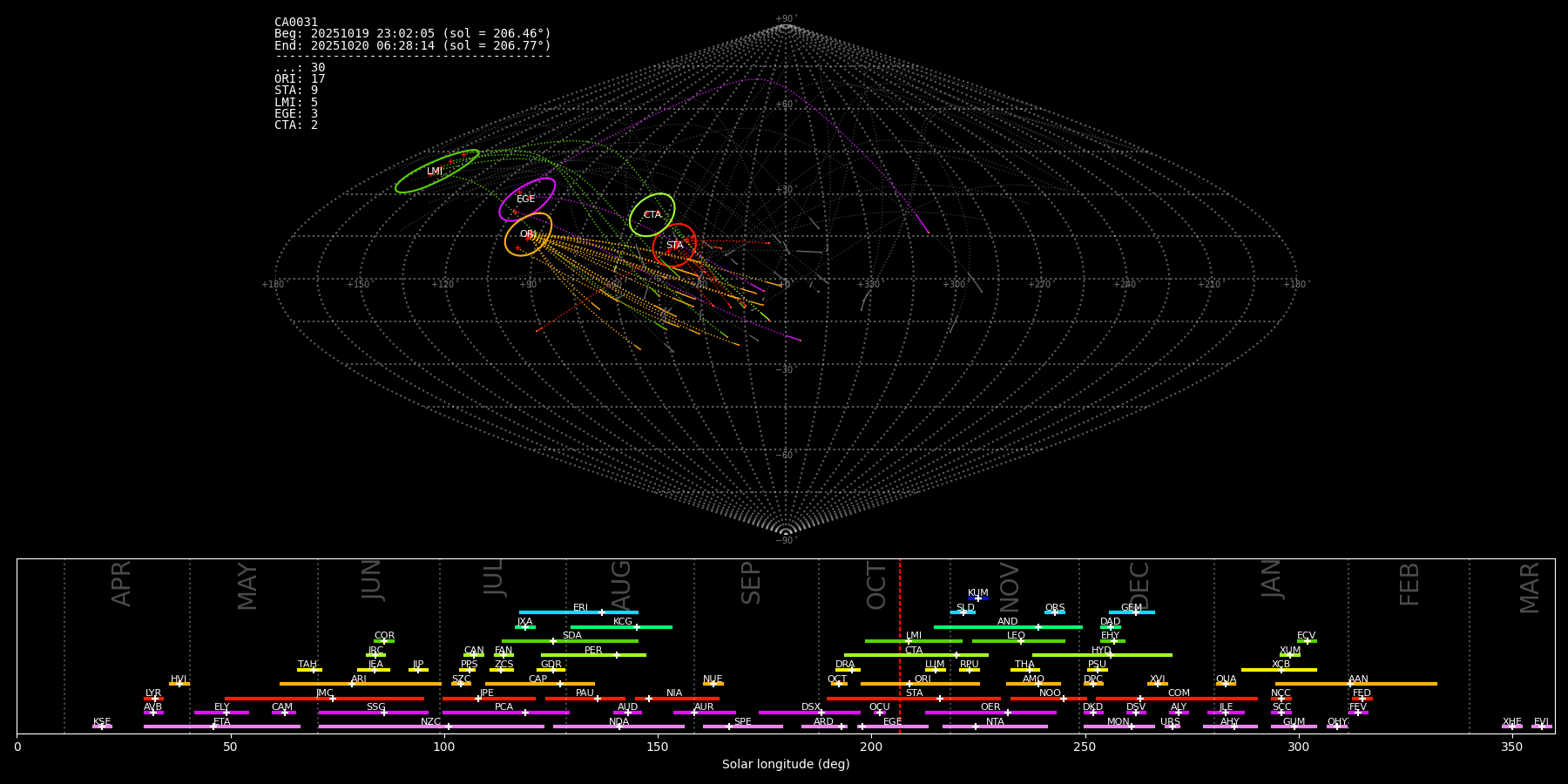Click the GEM shower bar in December
Viewport: 1568px width, 784px height.
pos(1131,612)
